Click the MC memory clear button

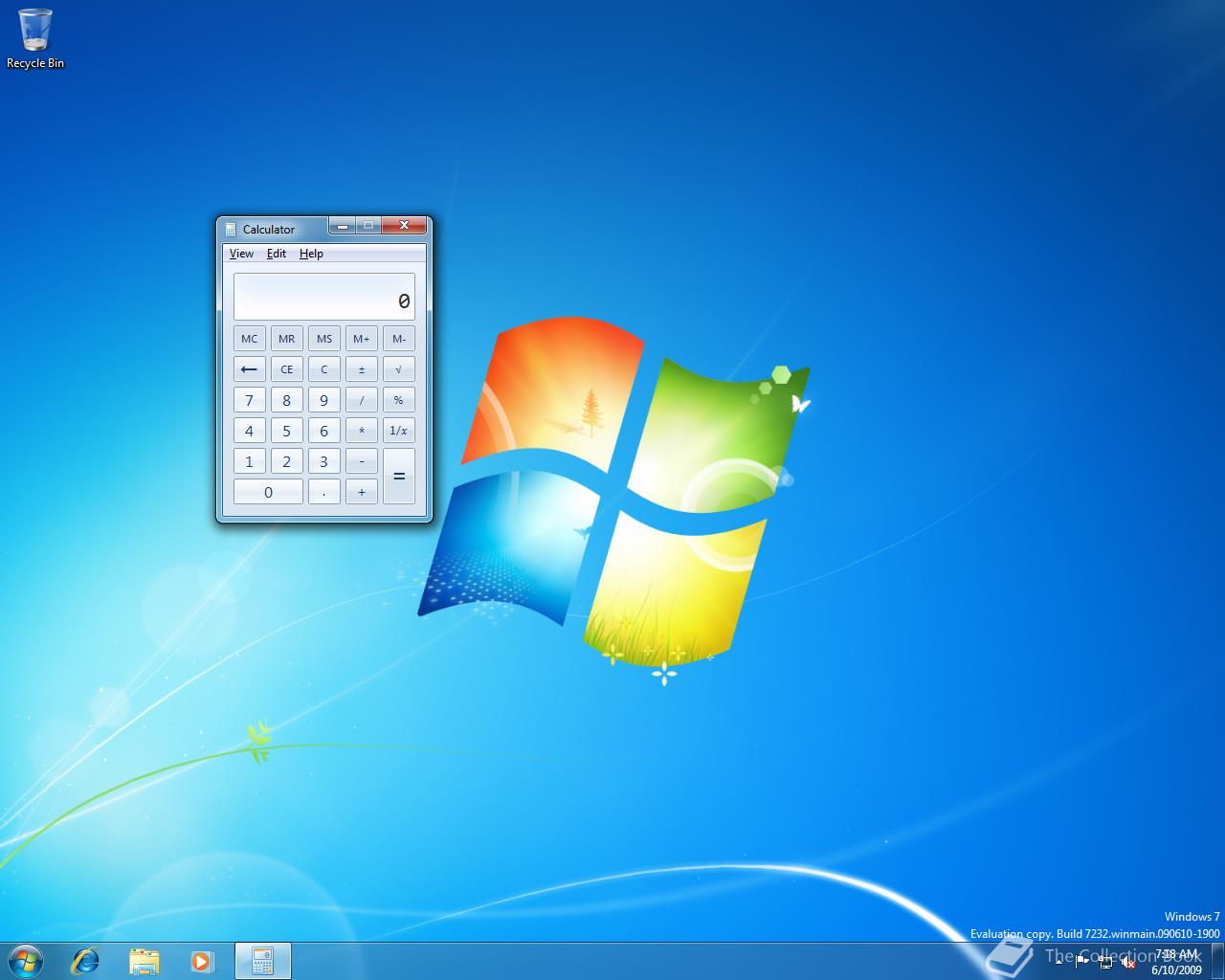(x=250, y=339)
